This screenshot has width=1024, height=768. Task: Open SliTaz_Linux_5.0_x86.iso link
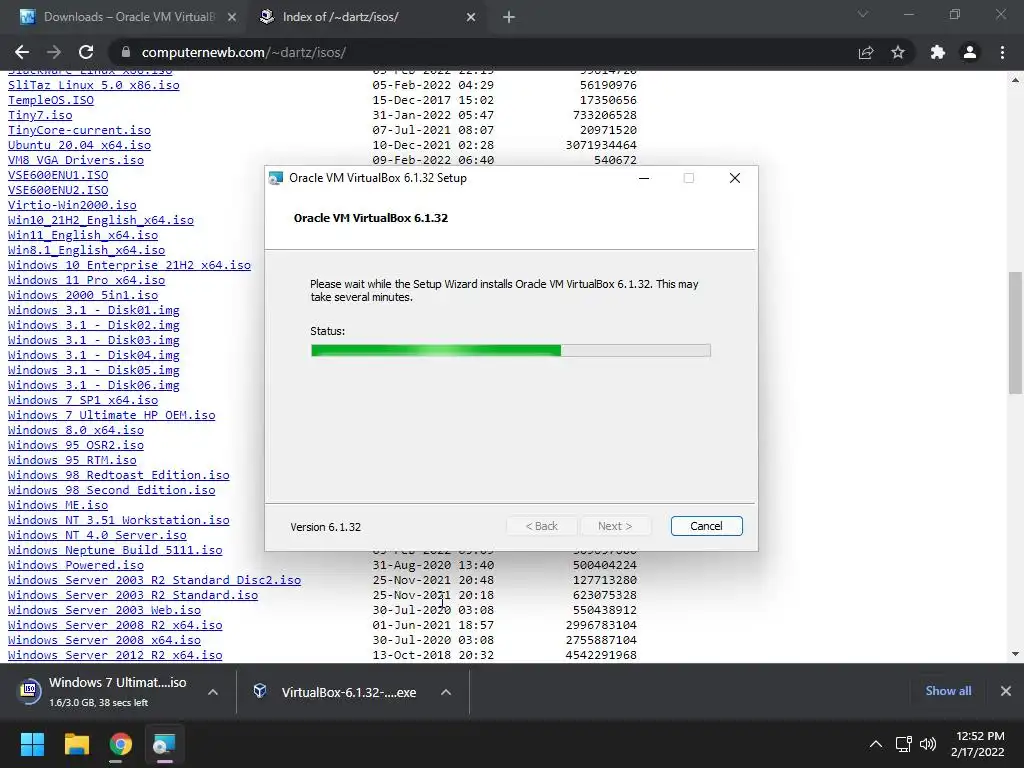click(93, 85)
